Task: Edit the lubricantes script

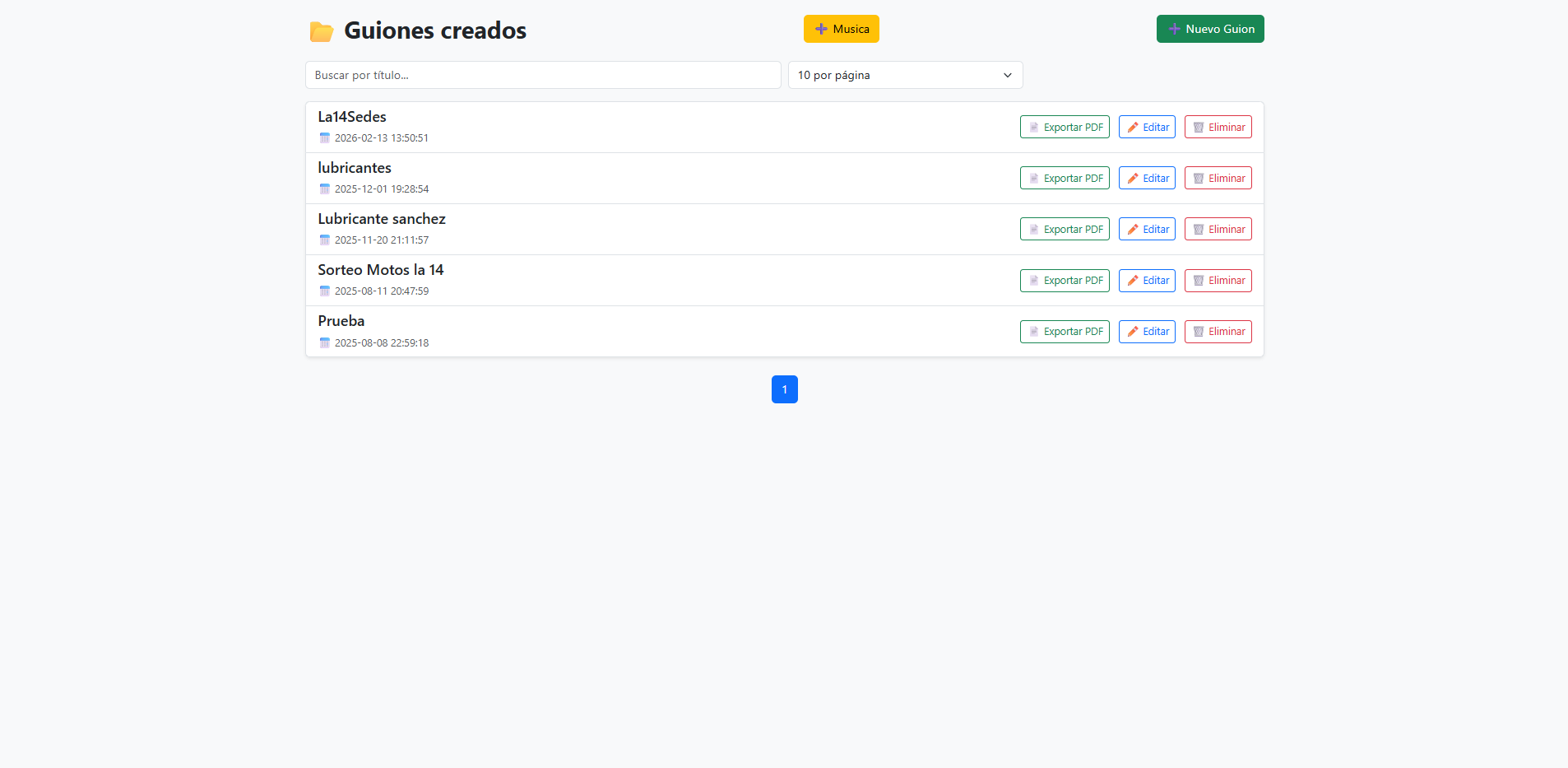Action: [x=1147, y=179]
